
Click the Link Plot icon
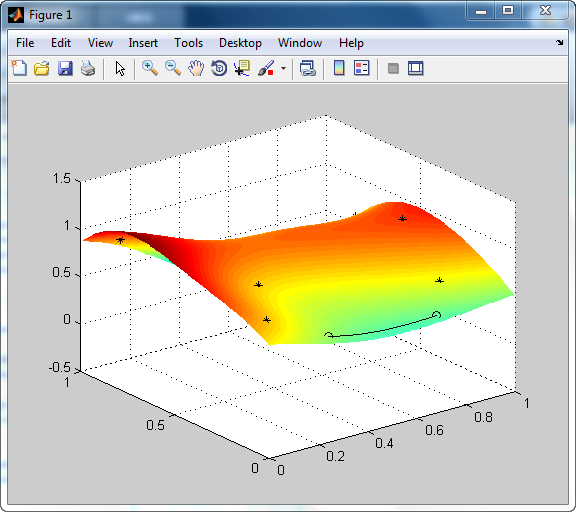(307, 68)
